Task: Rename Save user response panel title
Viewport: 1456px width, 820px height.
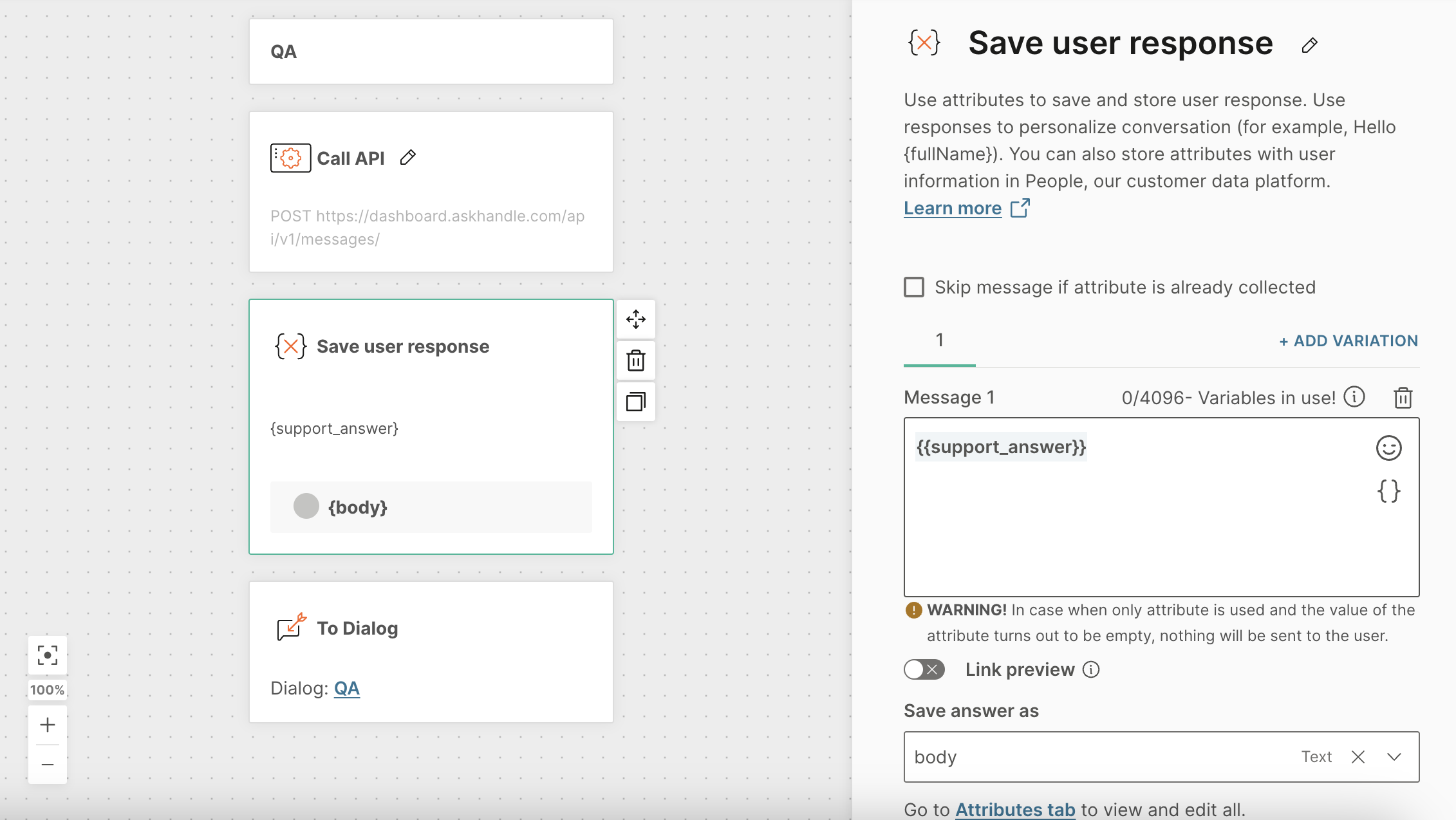Action: pyautogui.click(x=1309, y=45)
